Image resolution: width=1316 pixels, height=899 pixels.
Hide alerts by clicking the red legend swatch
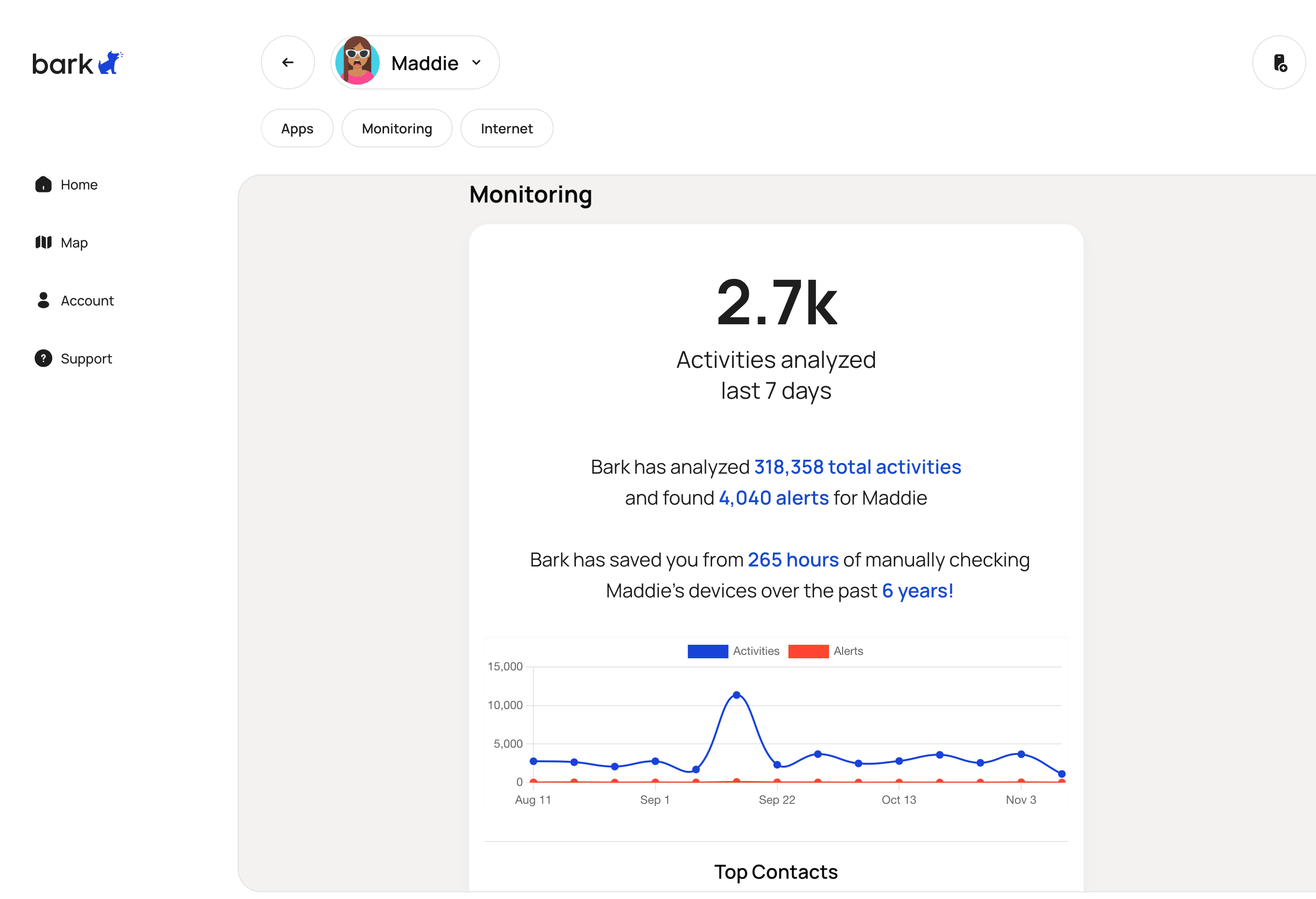tap(808, 650)
